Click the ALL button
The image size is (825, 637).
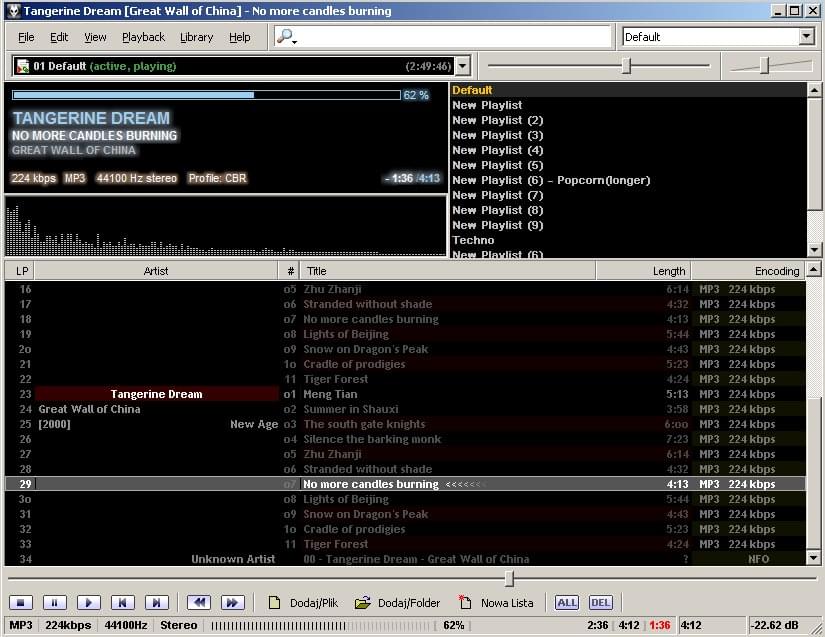coord(567,602)
